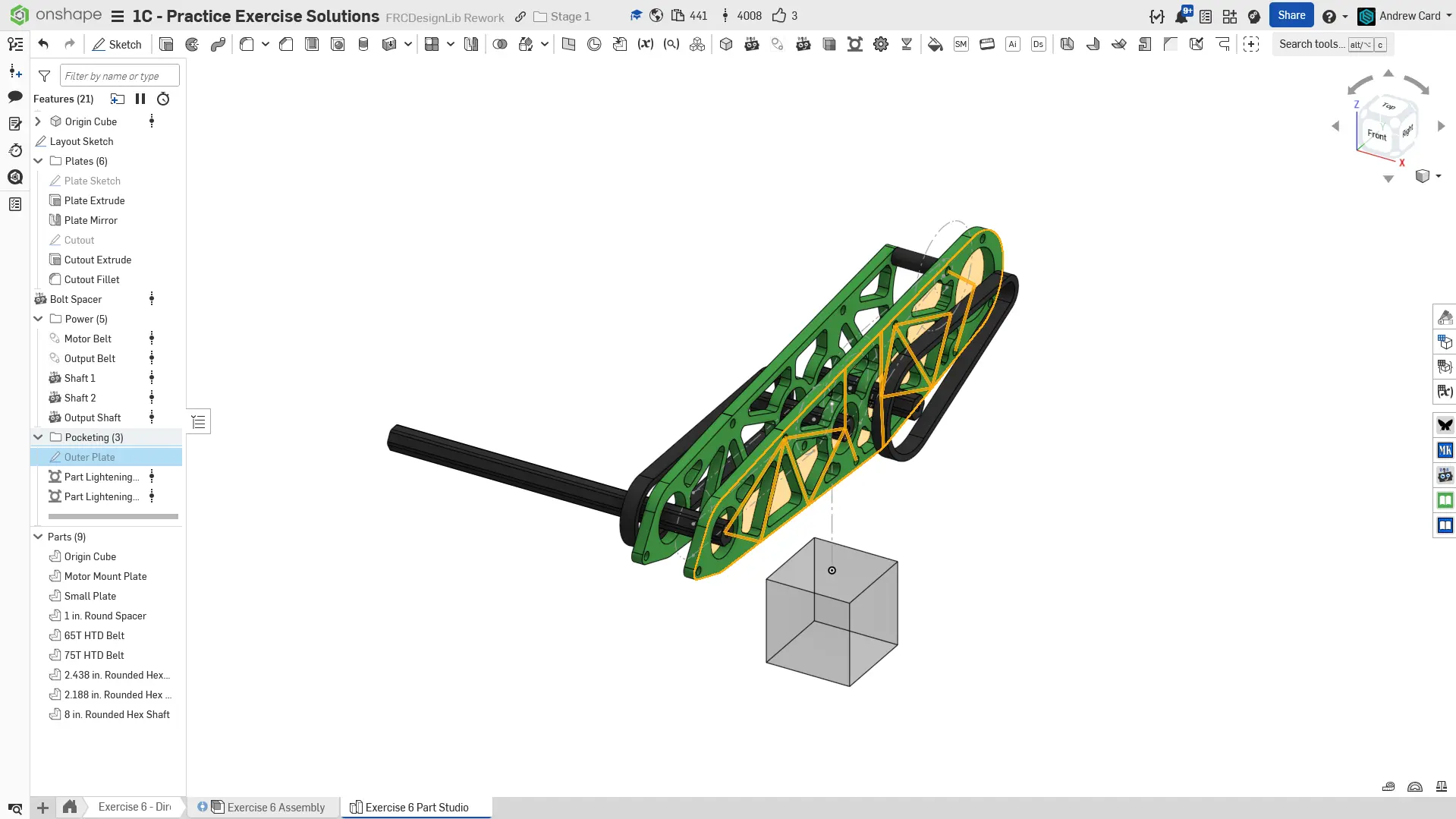Click the rollback bar below Part Lightening
Image resolution: width=1456 pixels, height=819 pixels.
[113, 516]
